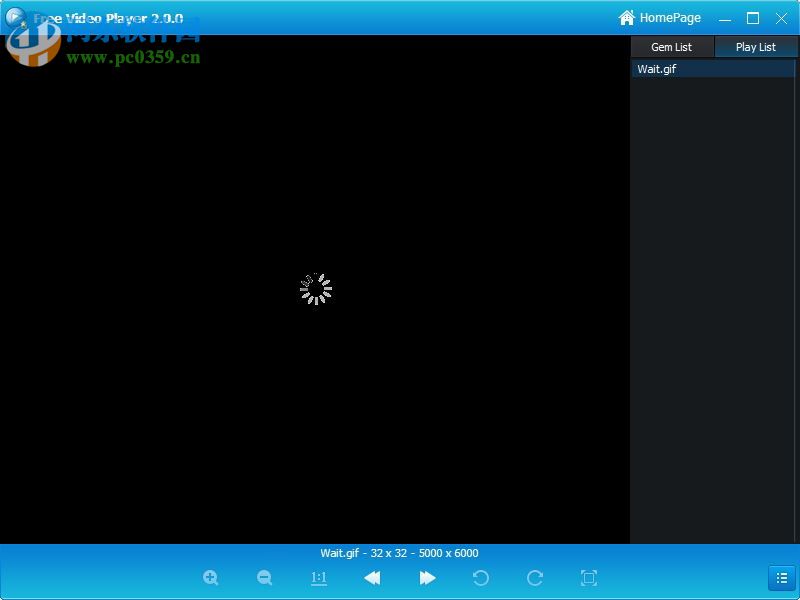Viewport: 800px width, 600px height.
Task: Select the Zoom Out tool
Action: 265,578
